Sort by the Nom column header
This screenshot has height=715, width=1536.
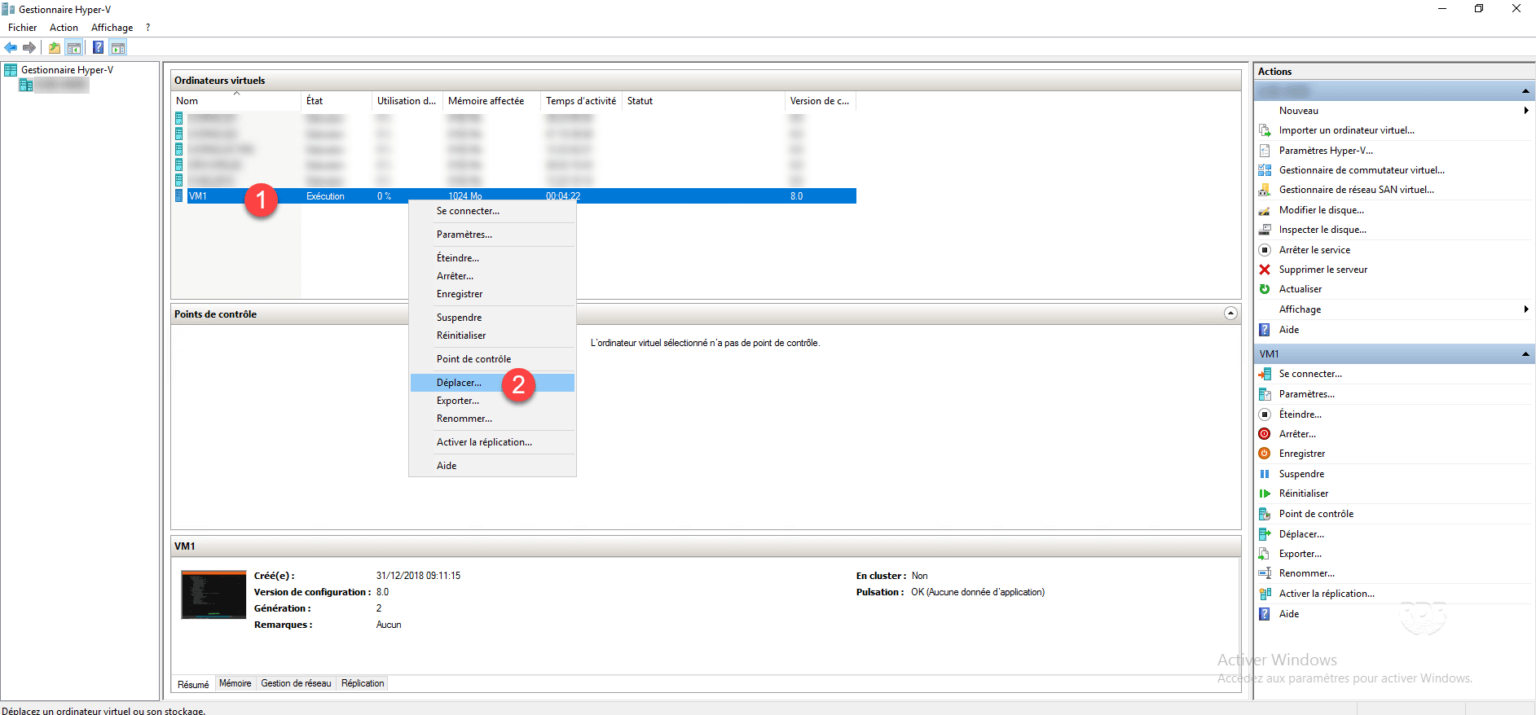tap(236, 101)
